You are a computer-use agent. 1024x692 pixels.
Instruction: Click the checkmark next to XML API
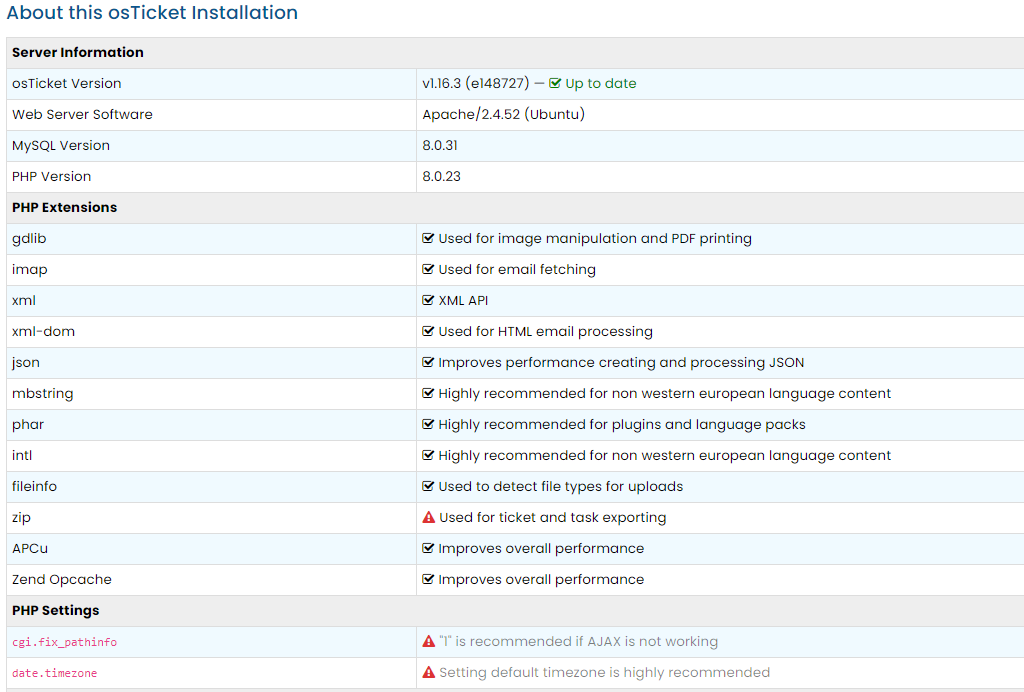[x=429, y=301]
